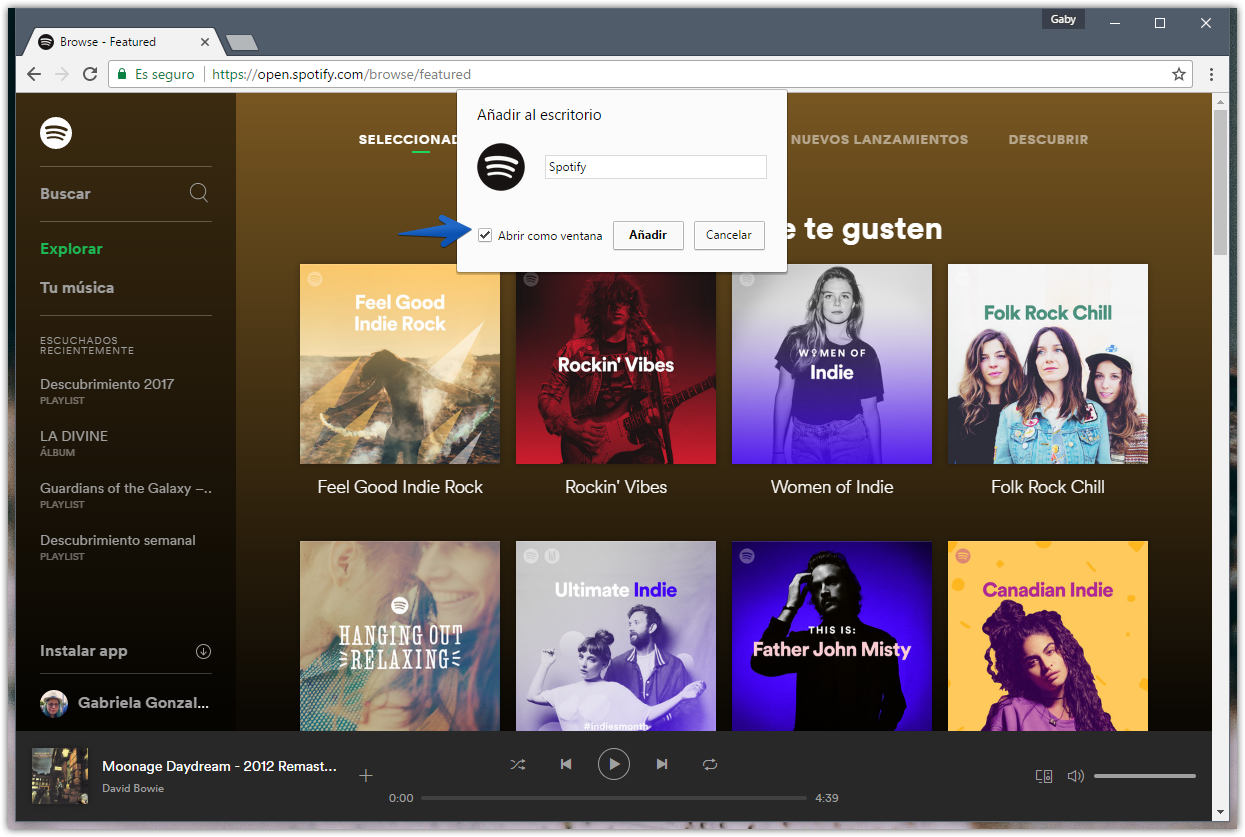Close the Browse - Featured tab
The width and height of the screenshot is (1245, 837).
[206, 42]
